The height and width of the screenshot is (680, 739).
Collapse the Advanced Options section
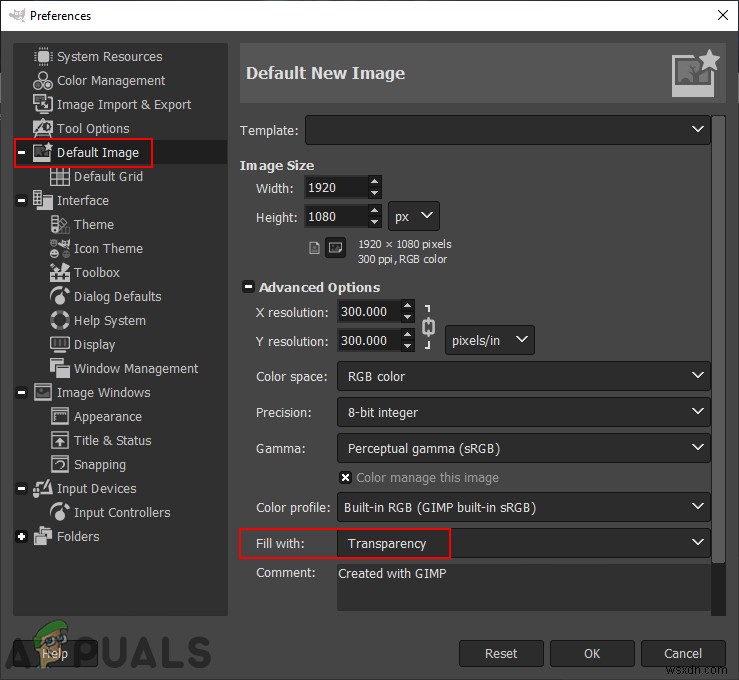tap(248, 287)
